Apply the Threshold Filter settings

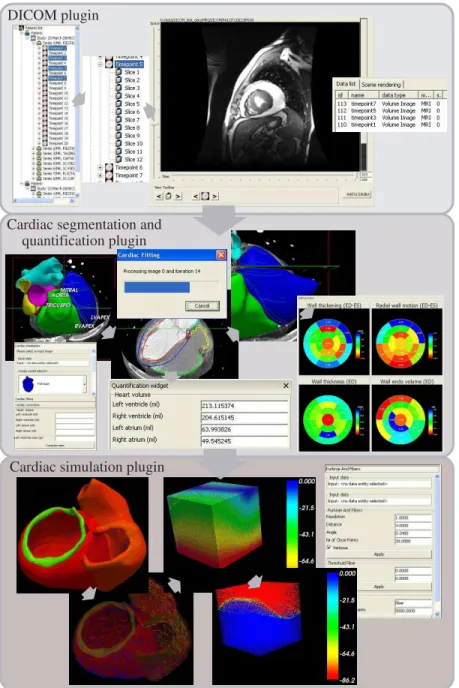pyautogui.click(x=379, y=587)
